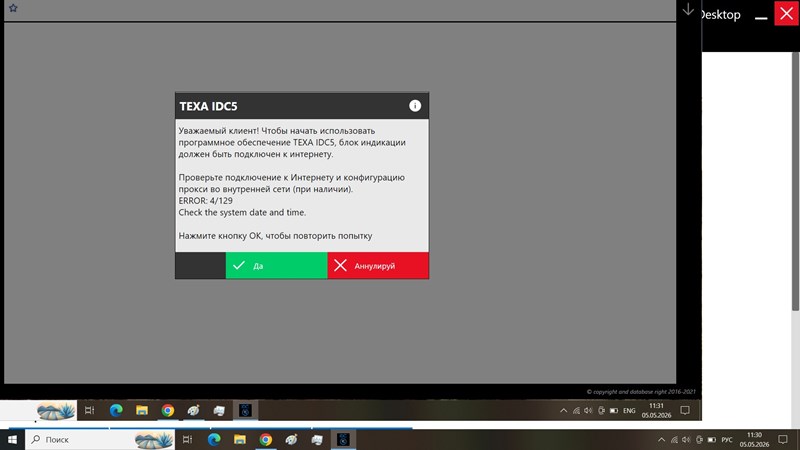Open the paint palette app on the inner remote taskbar

193,410
